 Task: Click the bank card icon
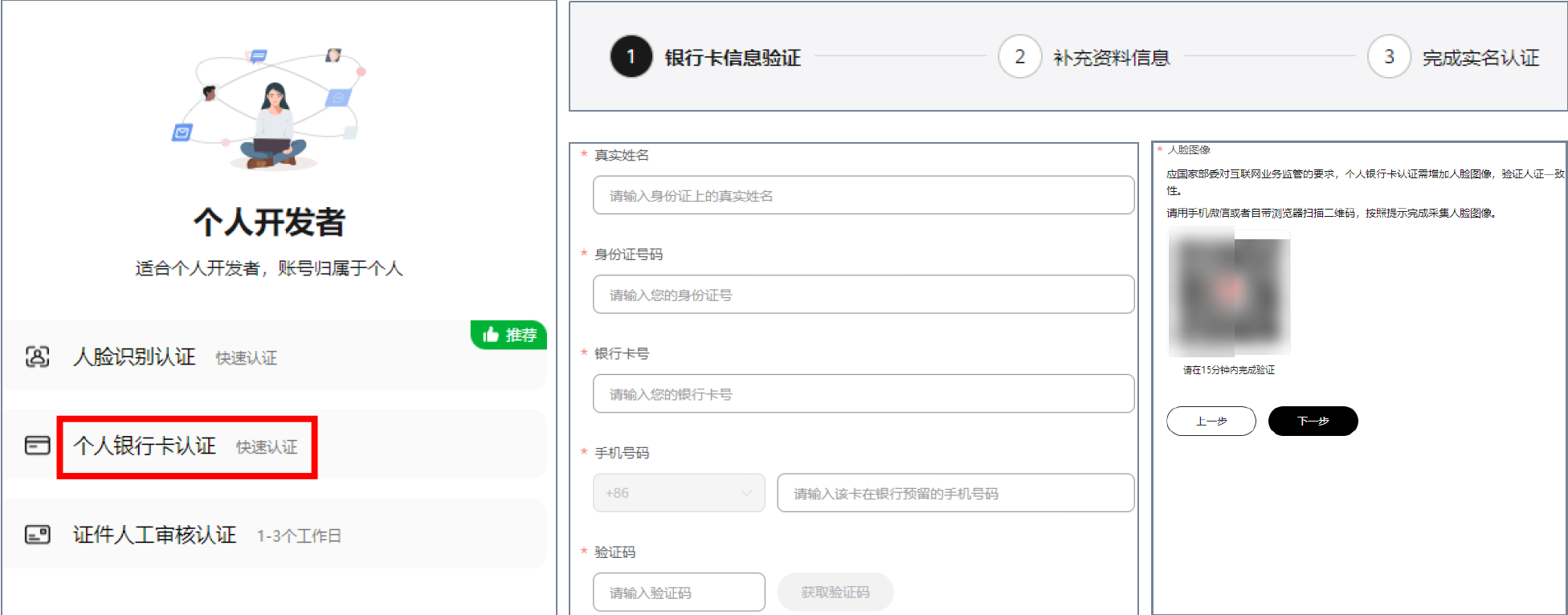coord(38,446)
